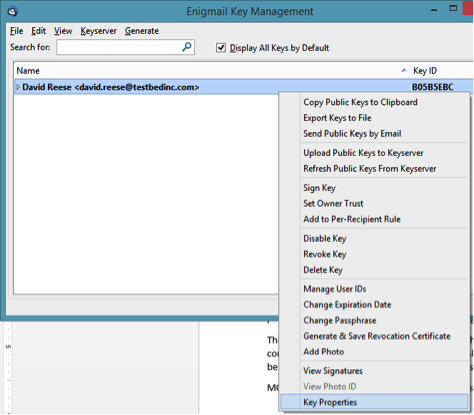Select Sign Key from context menu
The width and height of the screenshot is (474, 415).
click(319, 188)
